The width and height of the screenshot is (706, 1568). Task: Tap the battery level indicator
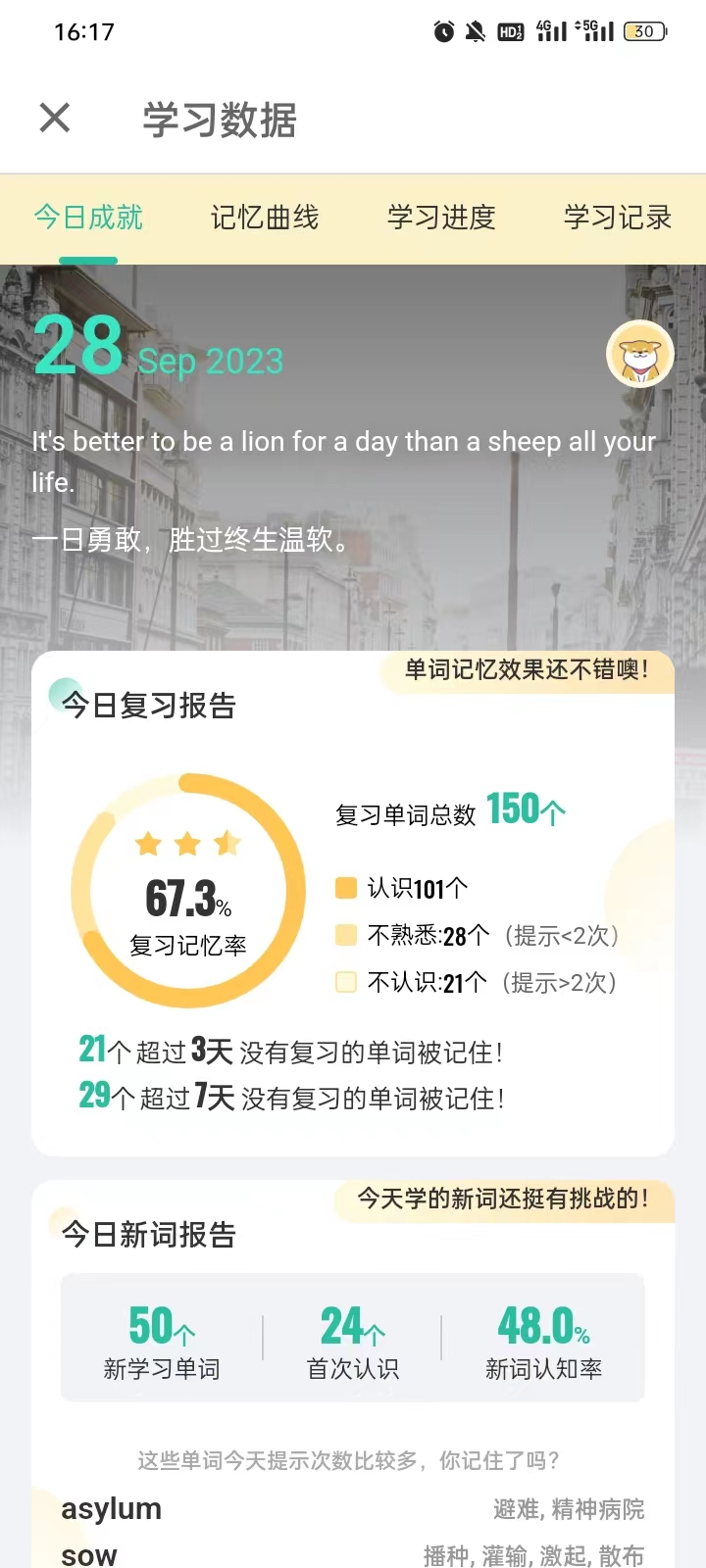[645, 32]
